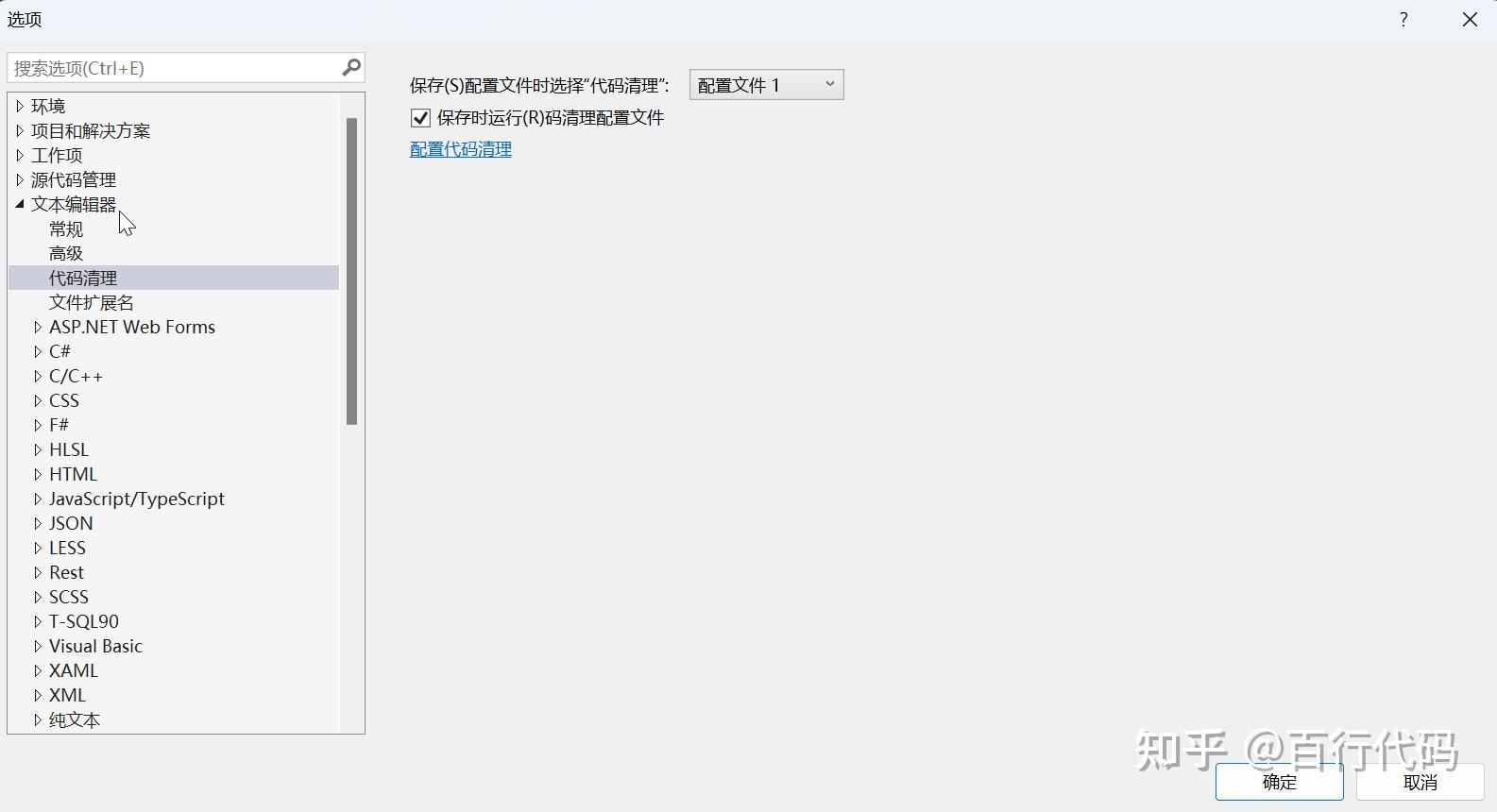Viewport: 1497px width, 812px height.
Task: Expand the 工作项 node arrow
Action: tap(20, 155)
